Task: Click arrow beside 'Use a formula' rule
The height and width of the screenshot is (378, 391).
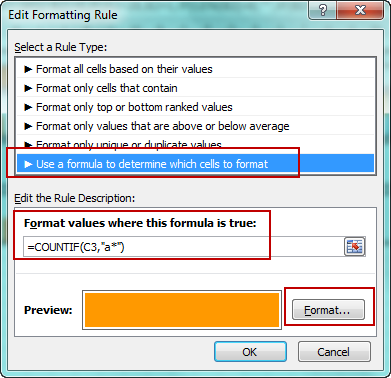Action: 28,164
